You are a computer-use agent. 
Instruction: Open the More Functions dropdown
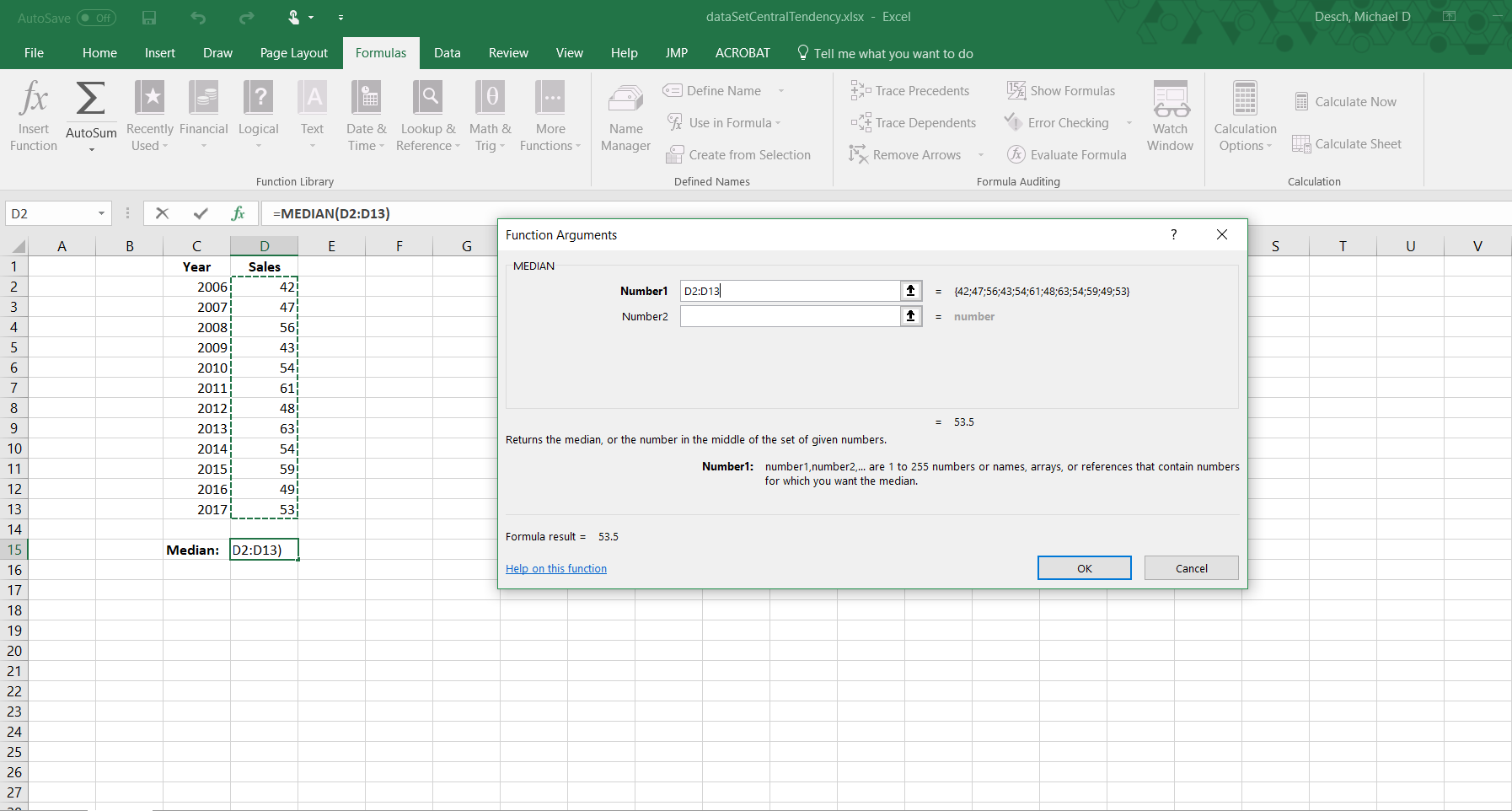click(550, 118)
